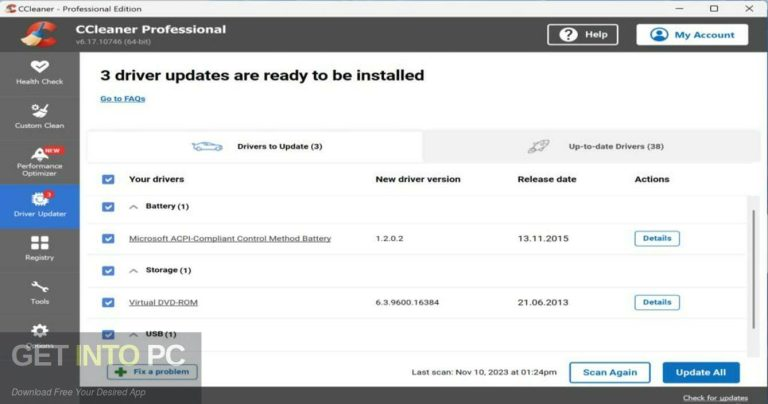Uncheck the Storage group checkbox

108,270
